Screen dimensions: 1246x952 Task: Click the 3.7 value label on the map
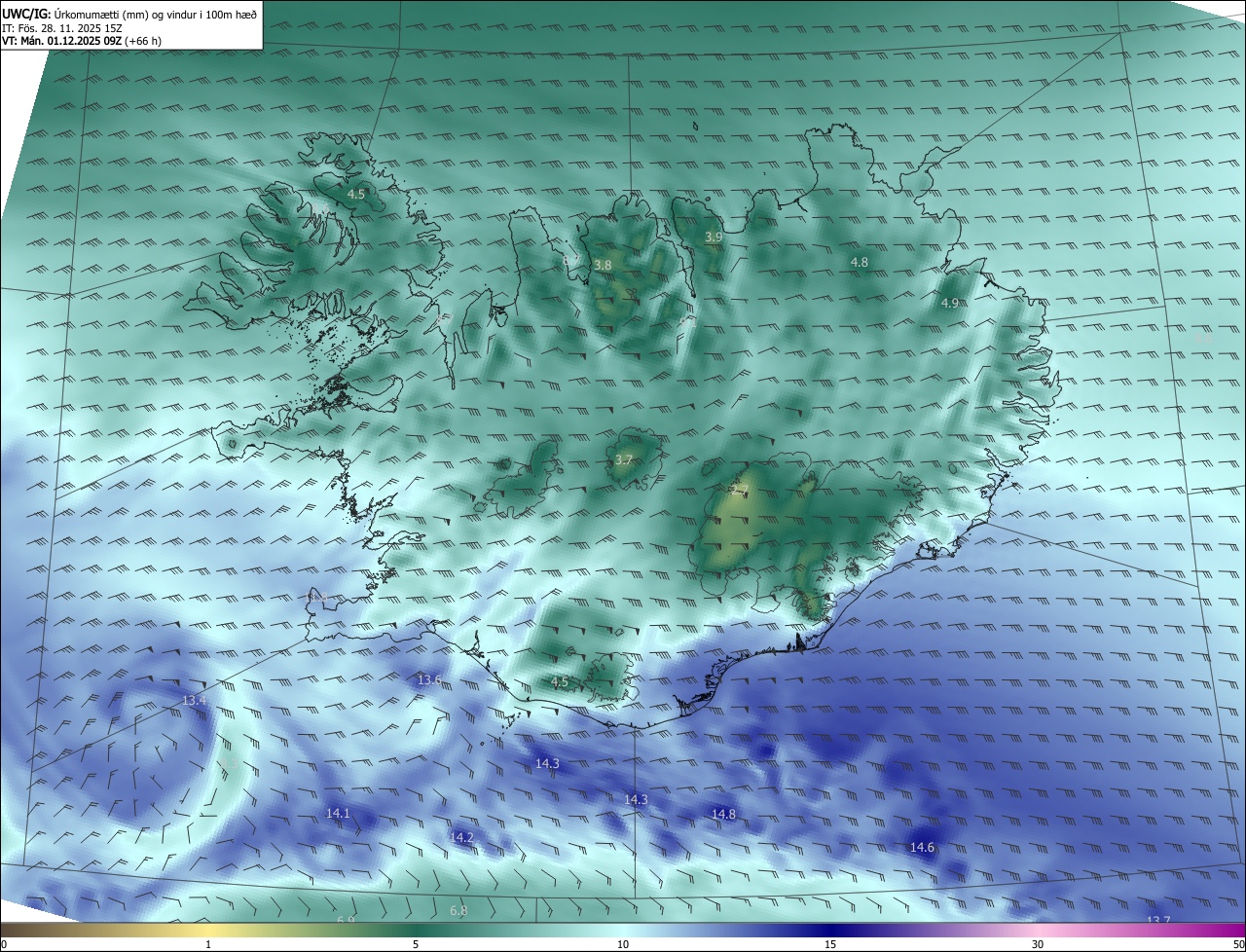[624, 460]
